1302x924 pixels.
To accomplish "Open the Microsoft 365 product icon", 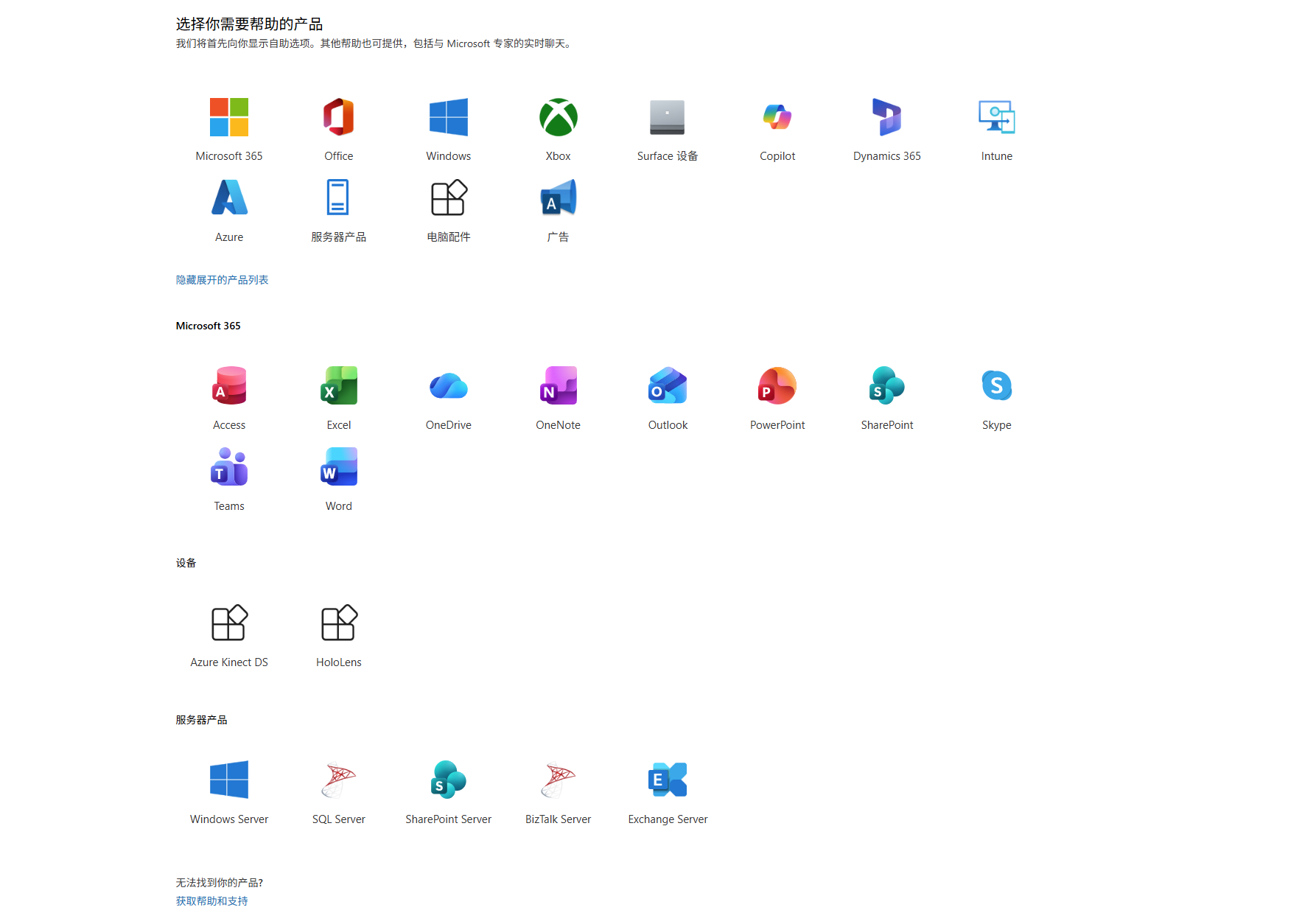I will pos(229,117).
